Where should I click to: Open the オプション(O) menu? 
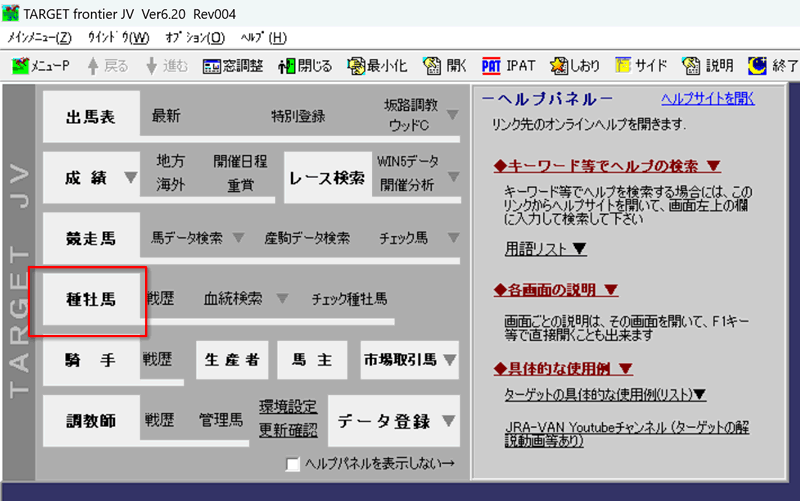tap(195, 38)
